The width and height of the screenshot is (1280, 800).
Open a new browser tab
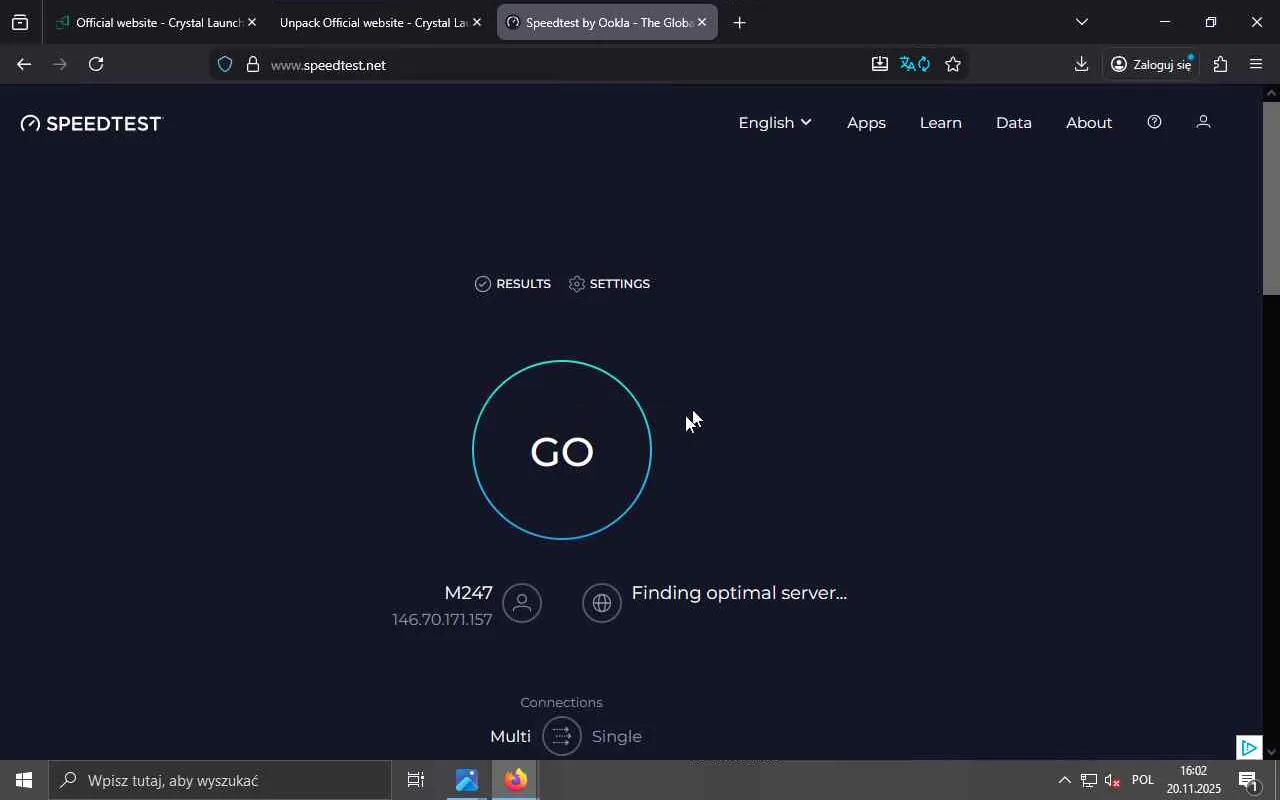tap(739, 22)
